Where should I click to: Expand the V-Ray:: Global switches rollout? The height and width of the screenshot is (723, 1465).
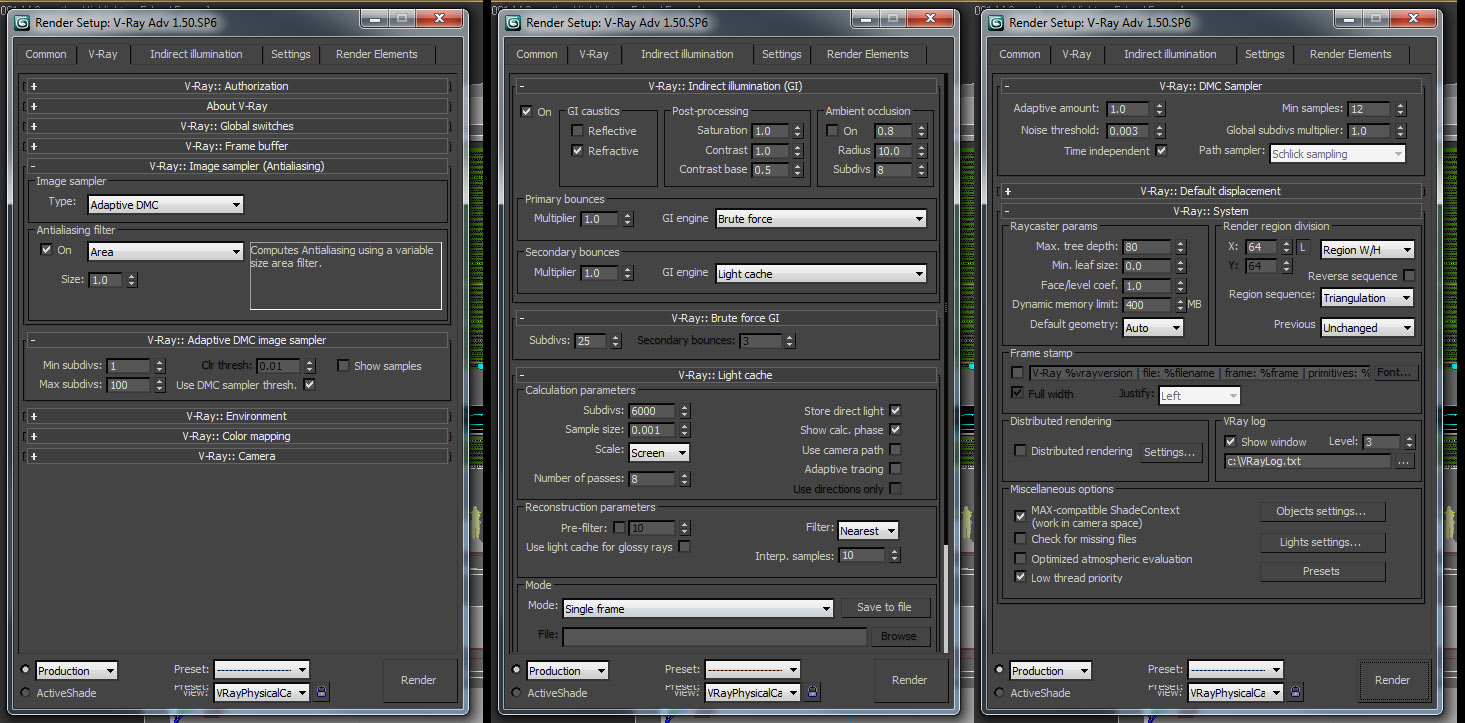click(236, 126)
